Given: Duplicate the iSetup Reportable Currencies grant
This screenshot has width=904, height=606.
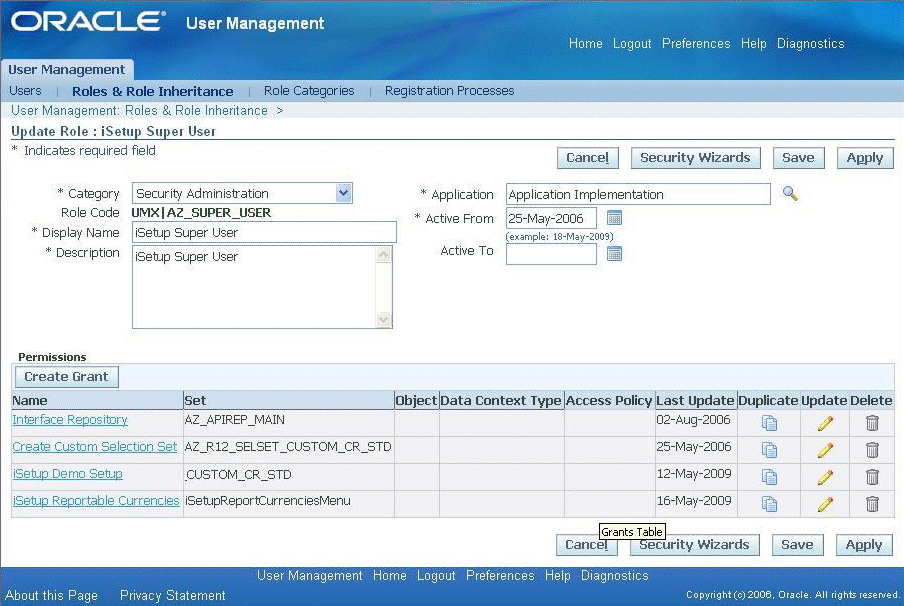Looking at the screenshot, I should [769, 504].
